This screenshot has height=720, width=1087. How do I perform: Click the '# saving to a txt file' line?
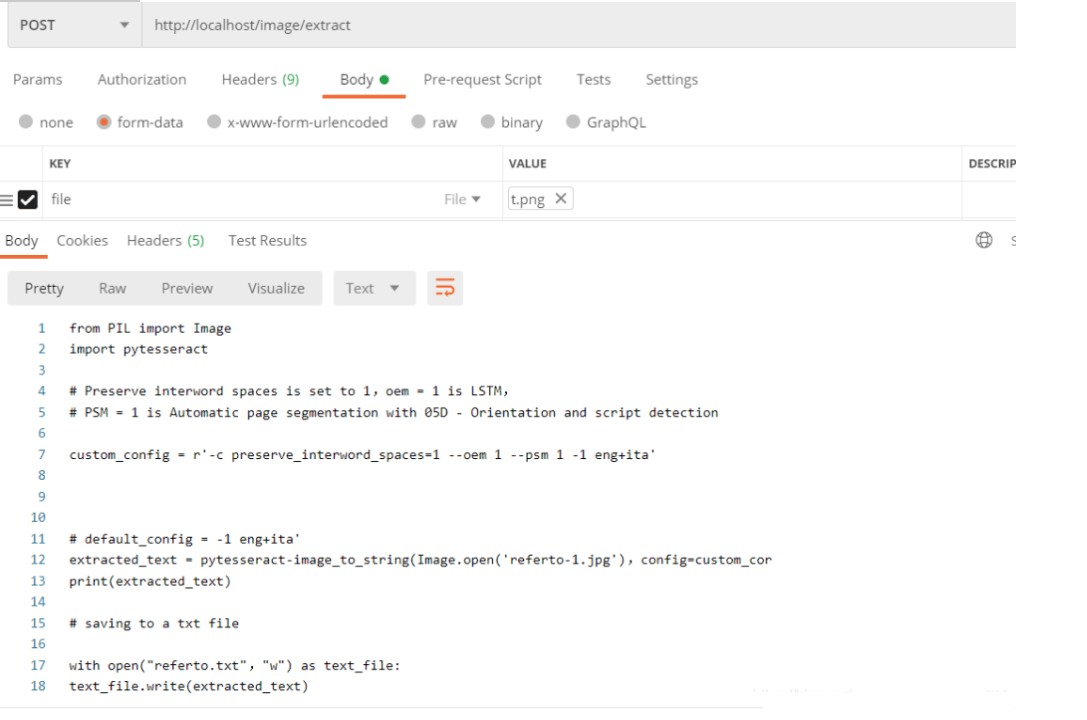point(154,624)
